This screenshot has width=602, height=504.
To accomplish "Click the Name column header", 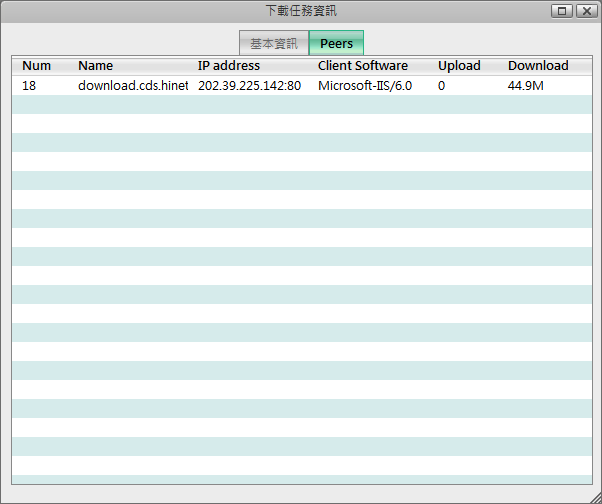I will tap(96, 66).
